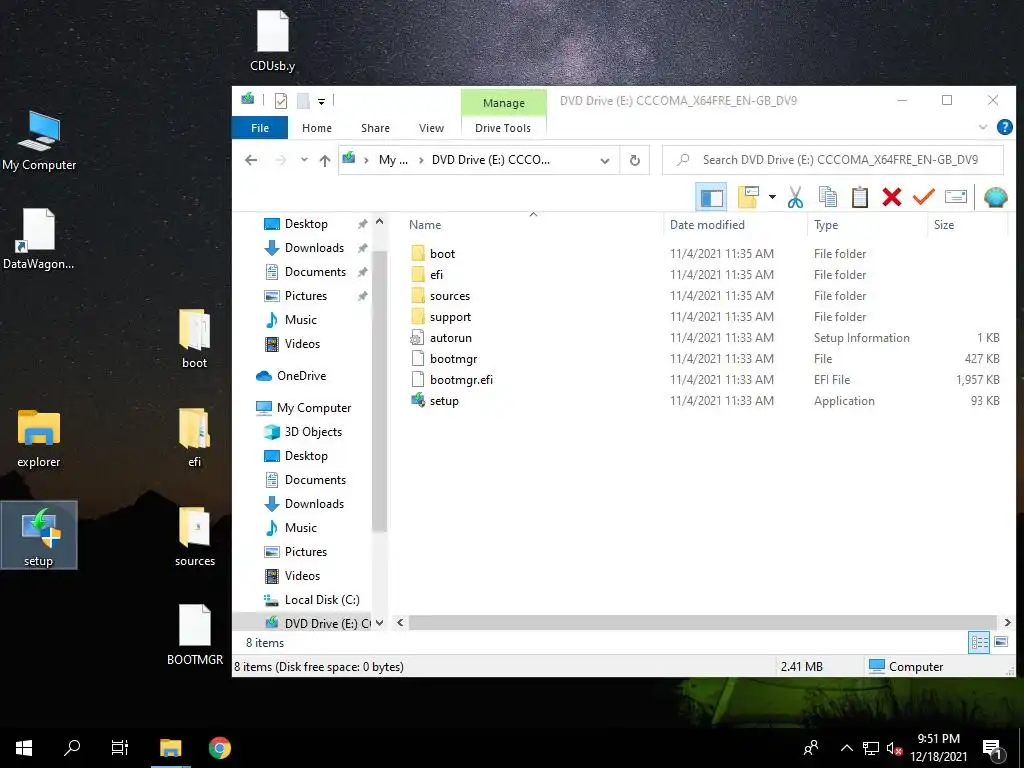The height and width of the screenshot is (768, 1024).
Task: Open the folder options dropdown arrow
Action: click(772, 197)
